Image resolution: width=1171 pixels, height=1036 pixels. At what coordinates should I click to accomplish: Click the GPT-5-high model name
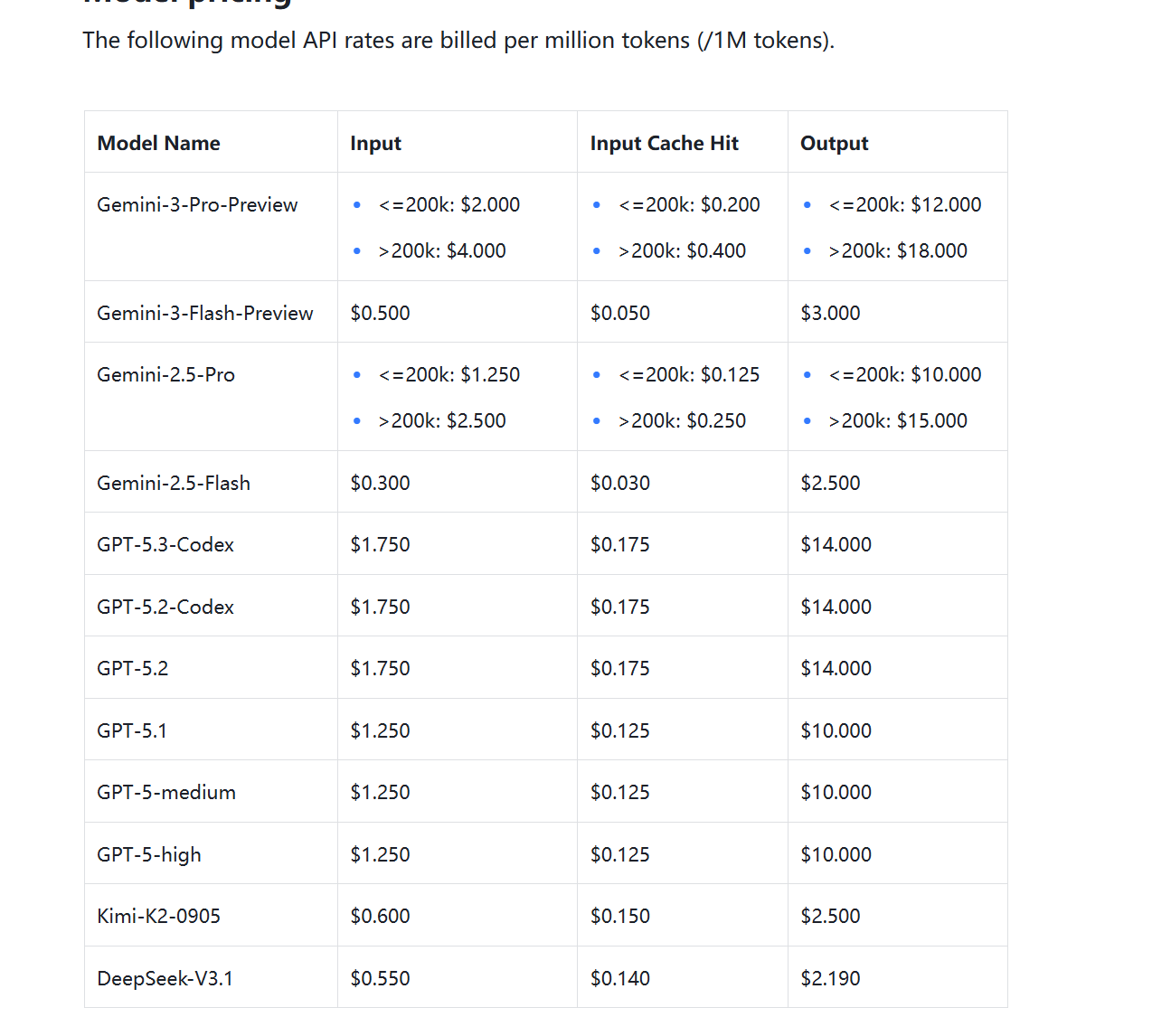[149, 854]
